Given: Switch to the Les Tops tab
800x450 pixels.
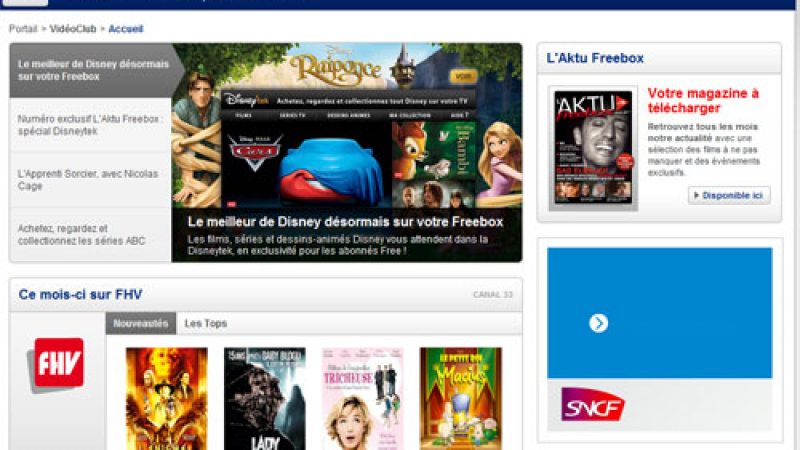Looking at the screenshot, I should pyautogui.click(x=206, y=323).
